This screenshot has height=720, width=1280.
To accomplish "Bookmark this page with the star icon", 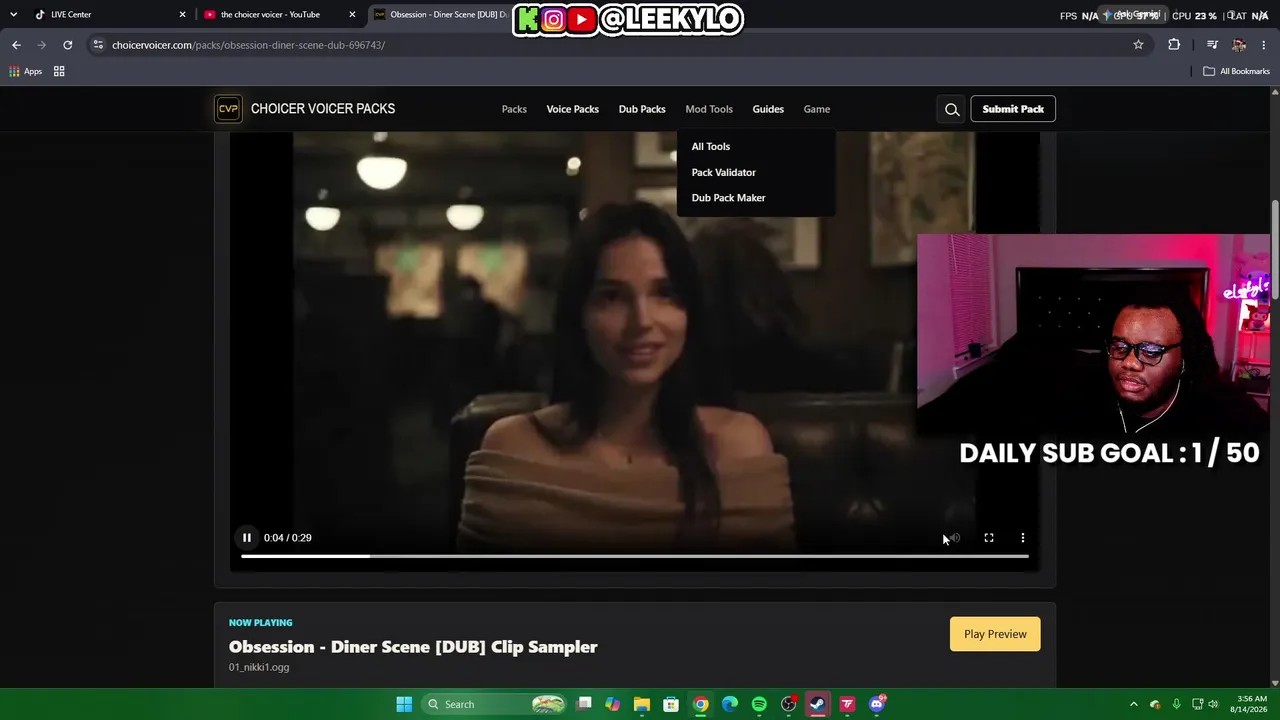I will click(1138, 45).
